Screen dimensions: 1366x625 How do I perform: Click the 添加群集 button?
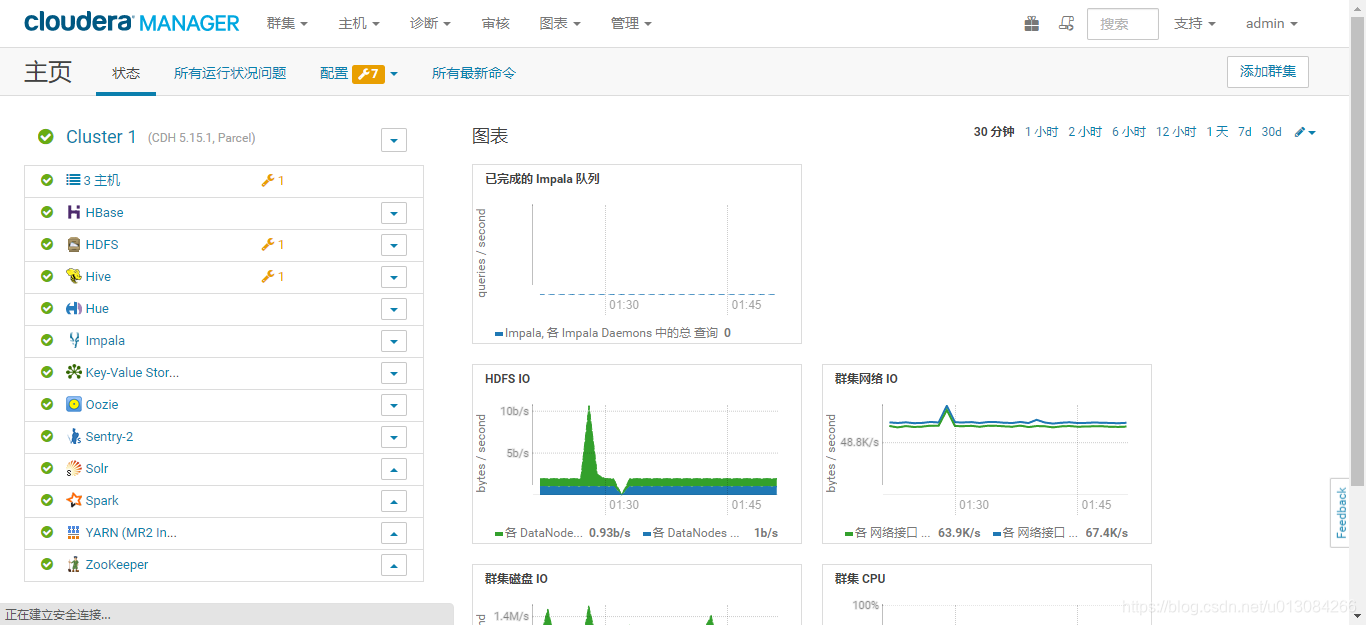pyautogui.click(x=1268, y=72)
